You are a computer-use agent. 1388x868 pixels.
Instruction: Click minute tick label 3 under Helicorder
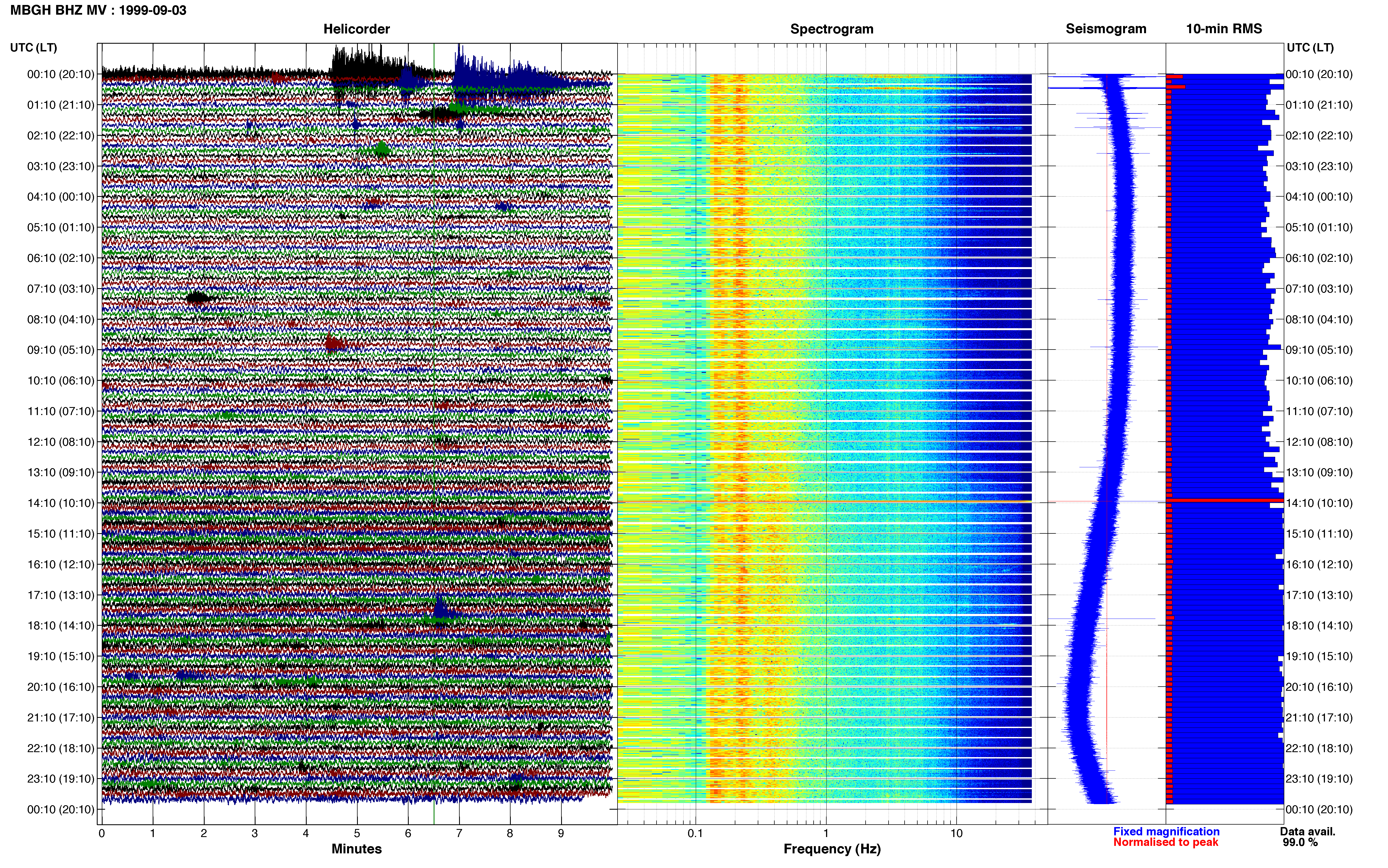[x=255, y=833]
